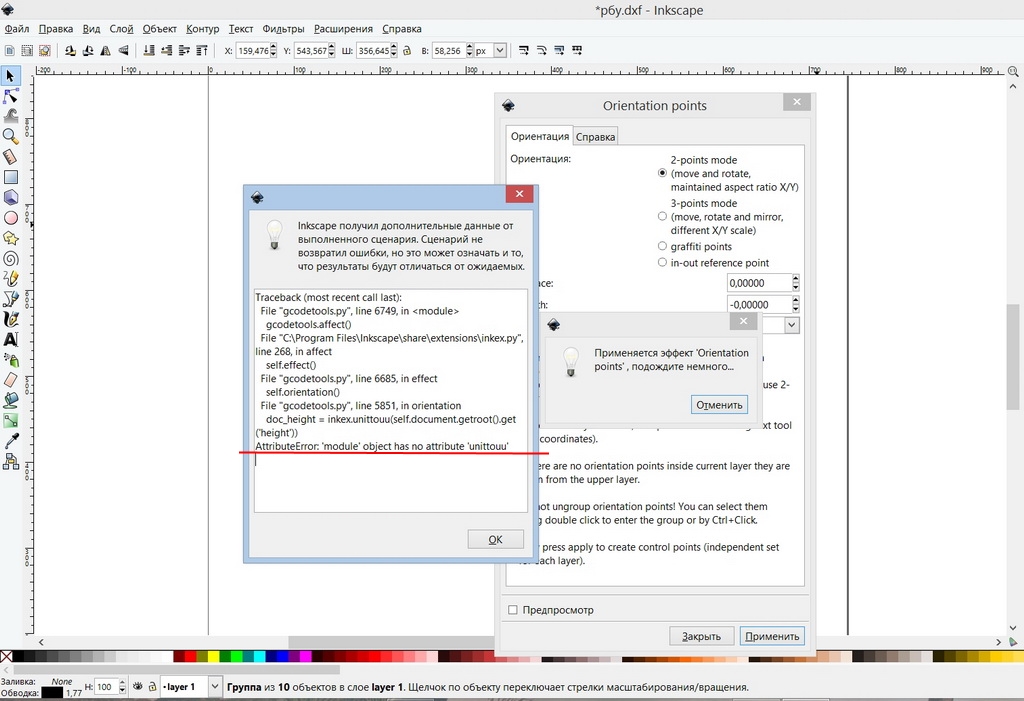The height and width of the screenshot is (701, 1024).
Task: Increase Ш width spinner value
Action: [x=394, y=47]
